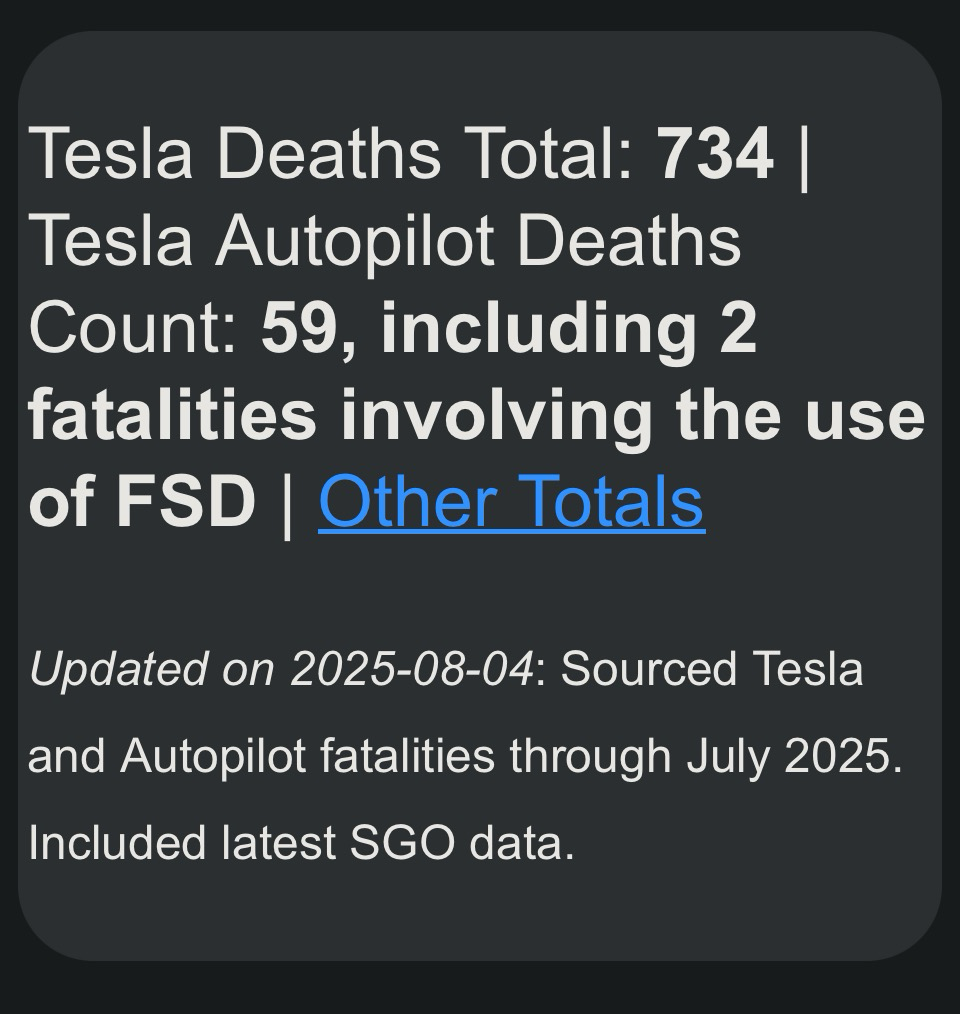Click the bold 'of FSD' text

coord(142,501)
